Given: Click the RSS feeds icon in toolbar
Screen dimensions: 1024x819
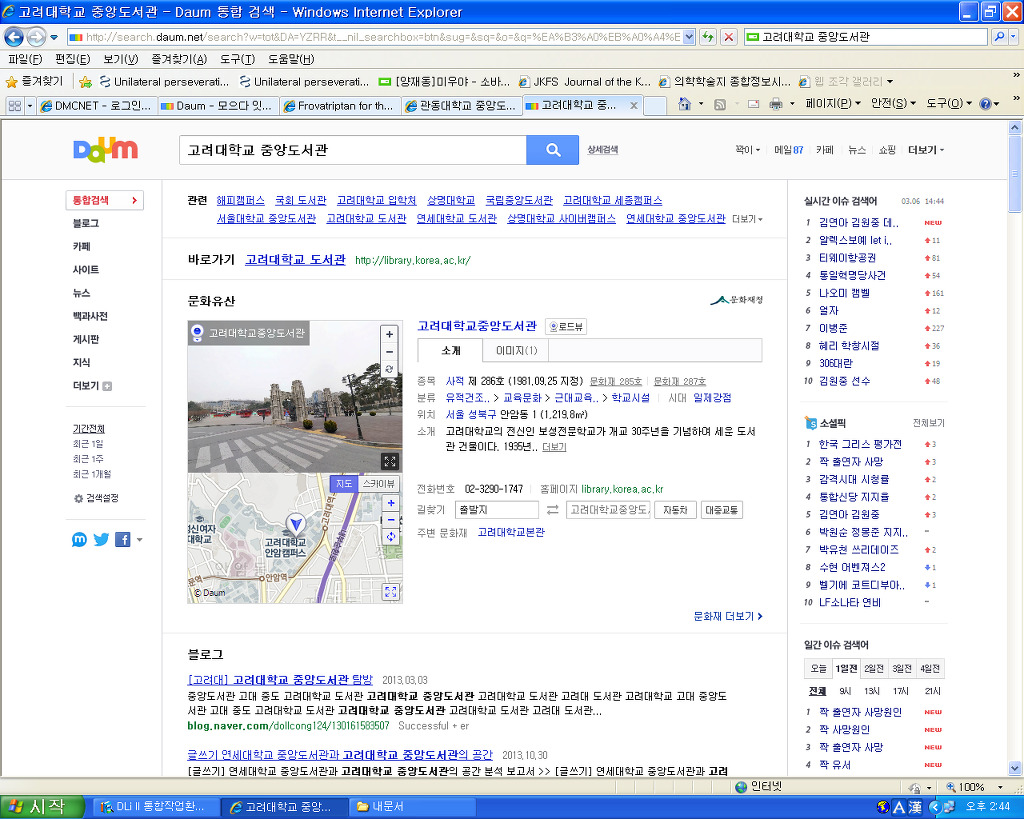Looking at the screenshot, I should pos(720,104).
